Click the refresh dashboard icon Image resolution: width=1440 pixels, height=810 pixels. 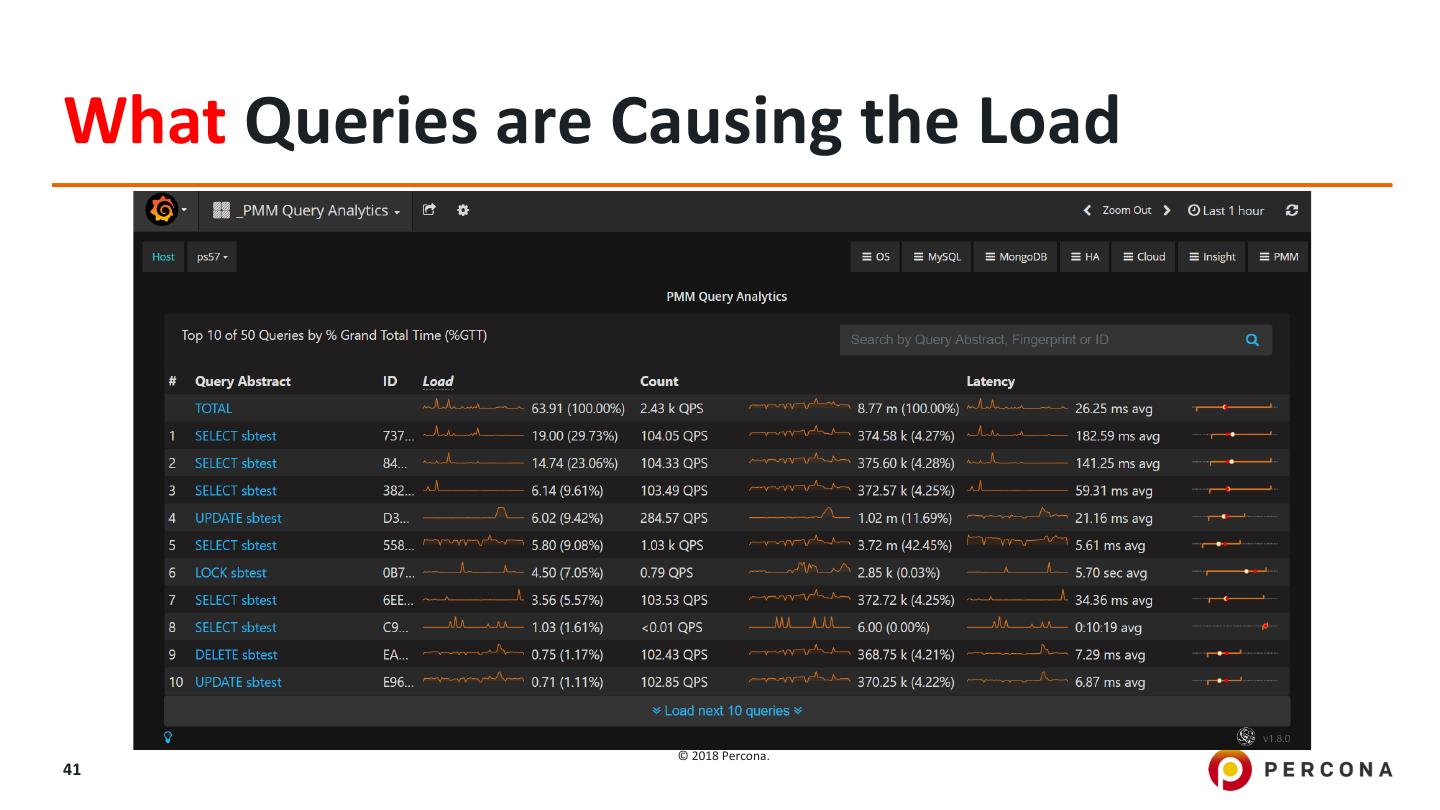tap(1292, 210)
